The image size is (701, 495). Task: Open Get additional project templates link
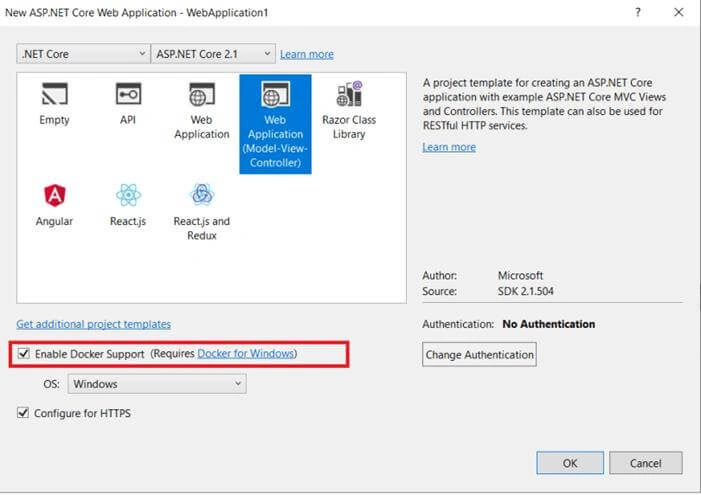[x=93, y=324]
